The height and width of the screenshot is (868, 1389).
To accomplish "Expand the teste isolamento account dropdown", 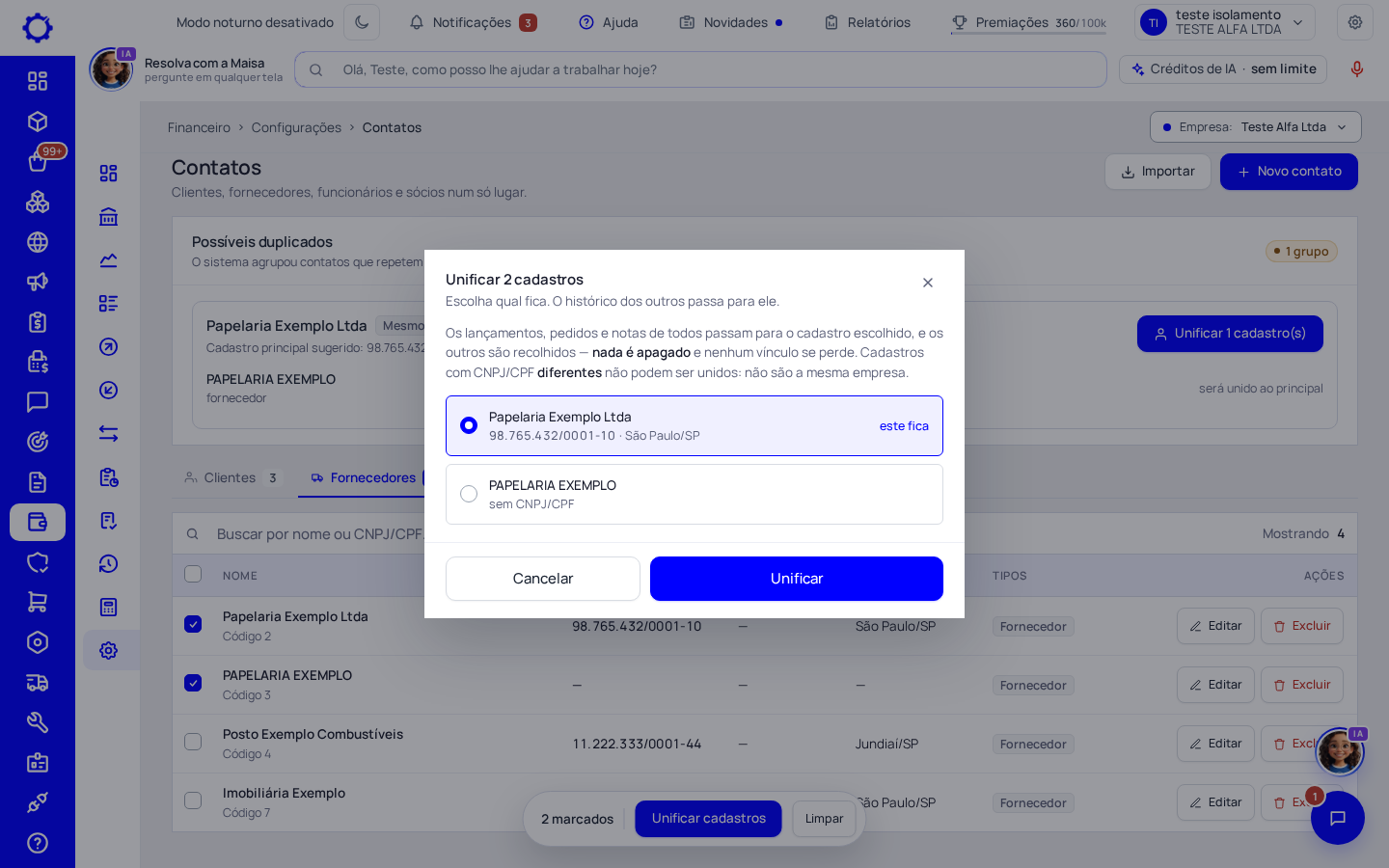I will pyautogui.click(x=1225, y=22).
